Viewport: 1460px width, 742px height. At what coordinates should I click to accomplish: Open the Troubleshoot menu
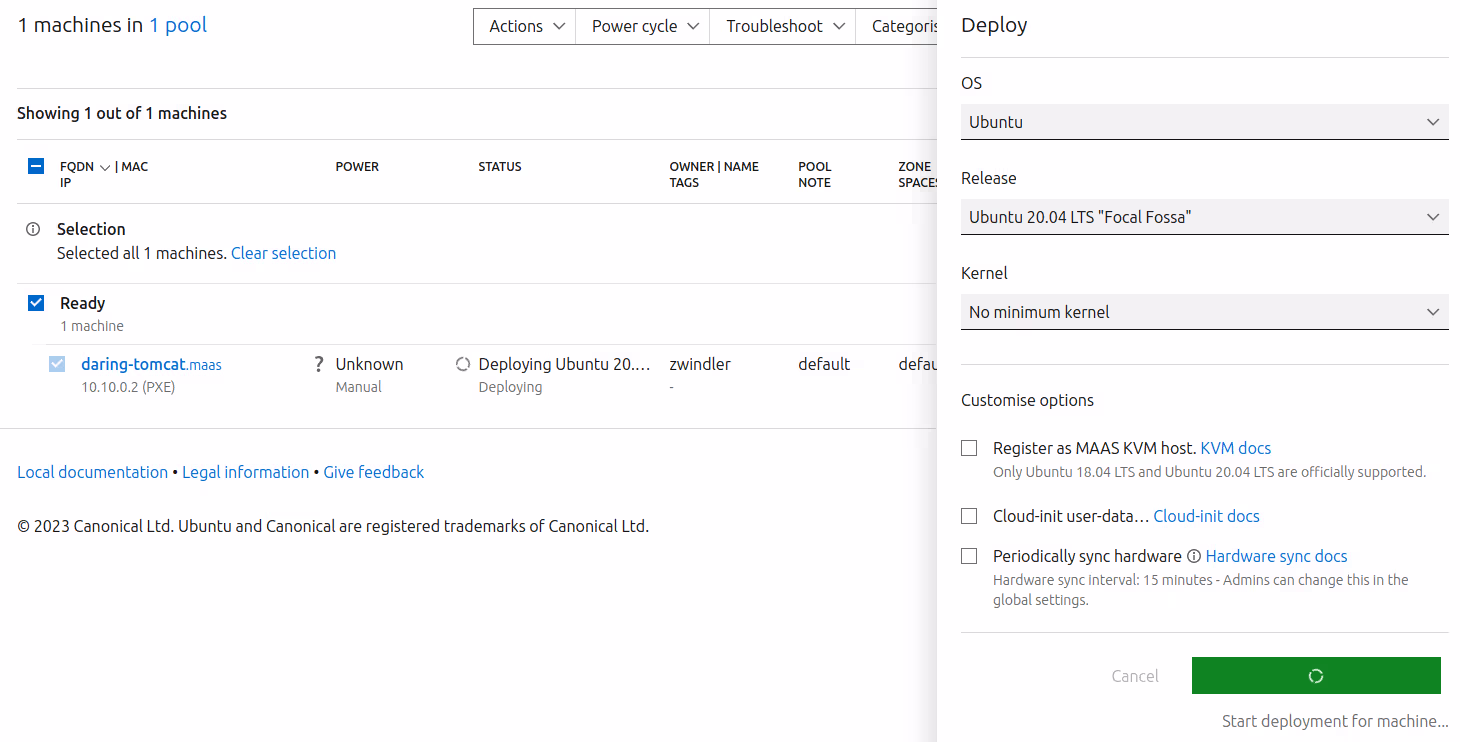click(783, 26)
